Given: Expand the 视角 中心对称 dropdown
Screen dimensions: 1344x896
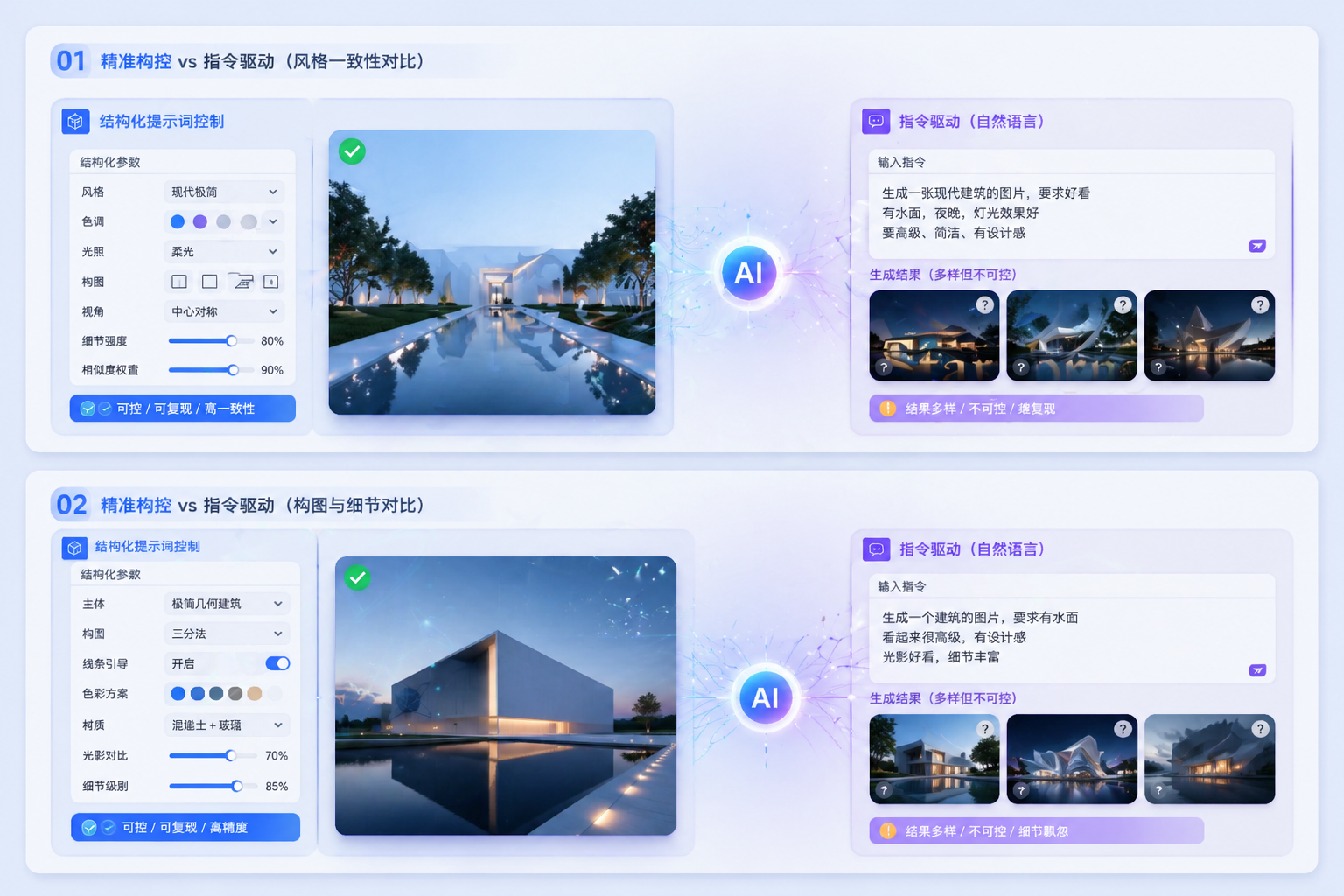Looking at the screenshot, I should click(x=224, y=311).
